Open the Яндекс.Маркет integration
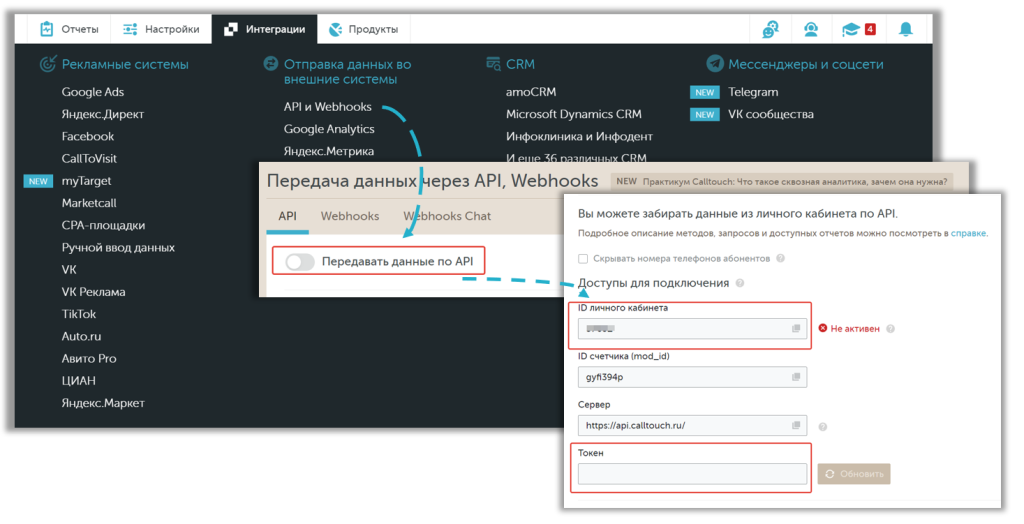This screenshot has height=524, width=1024. [x=103, y=403]
